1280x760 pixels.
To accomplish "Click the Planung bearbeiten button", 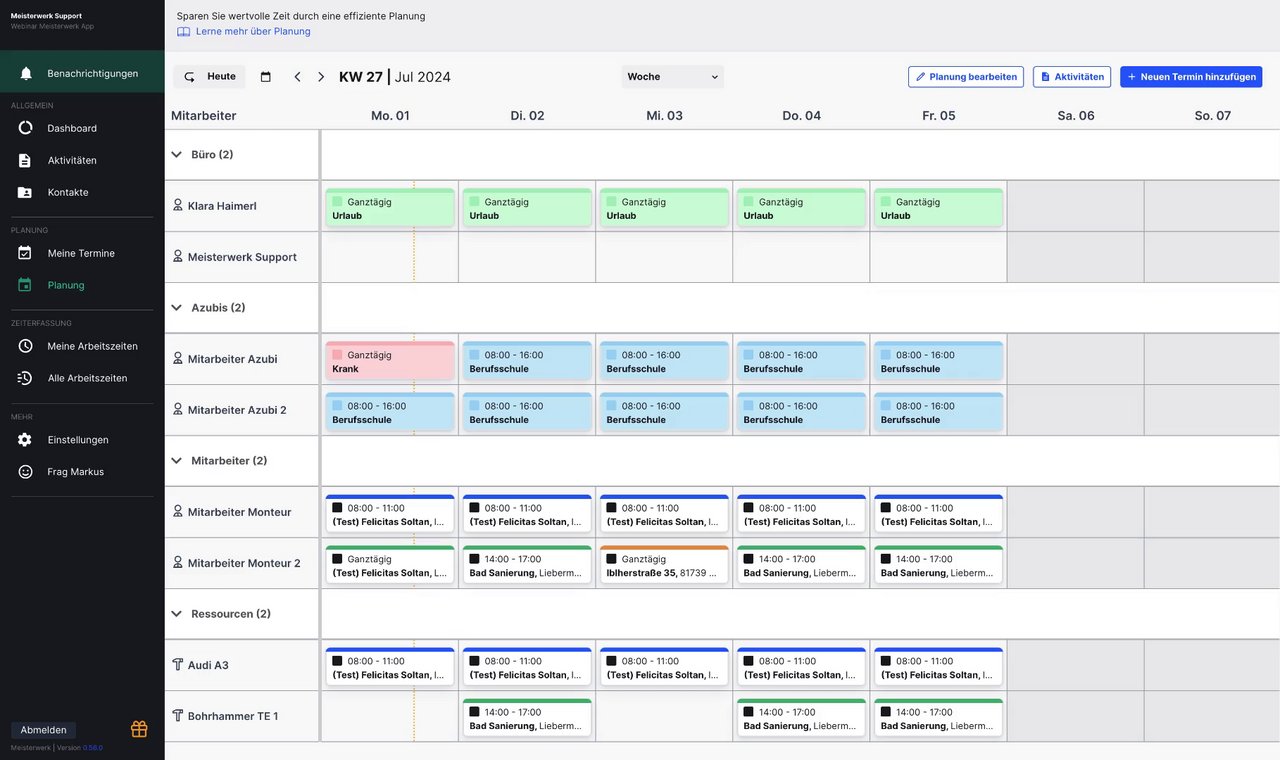I will (966, 77).
